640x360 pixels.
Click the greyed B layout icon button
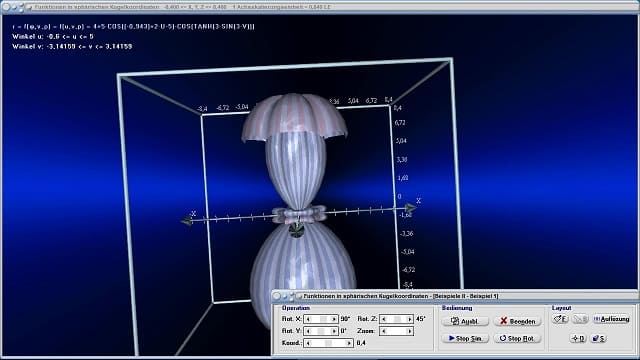coord(580,319)
